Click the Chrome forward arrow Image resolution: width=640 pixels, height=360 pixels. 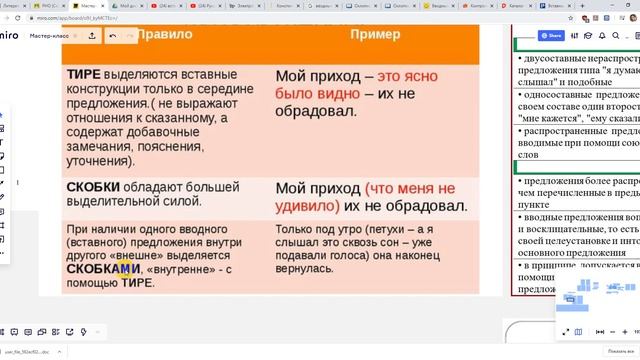click(6, 18)
